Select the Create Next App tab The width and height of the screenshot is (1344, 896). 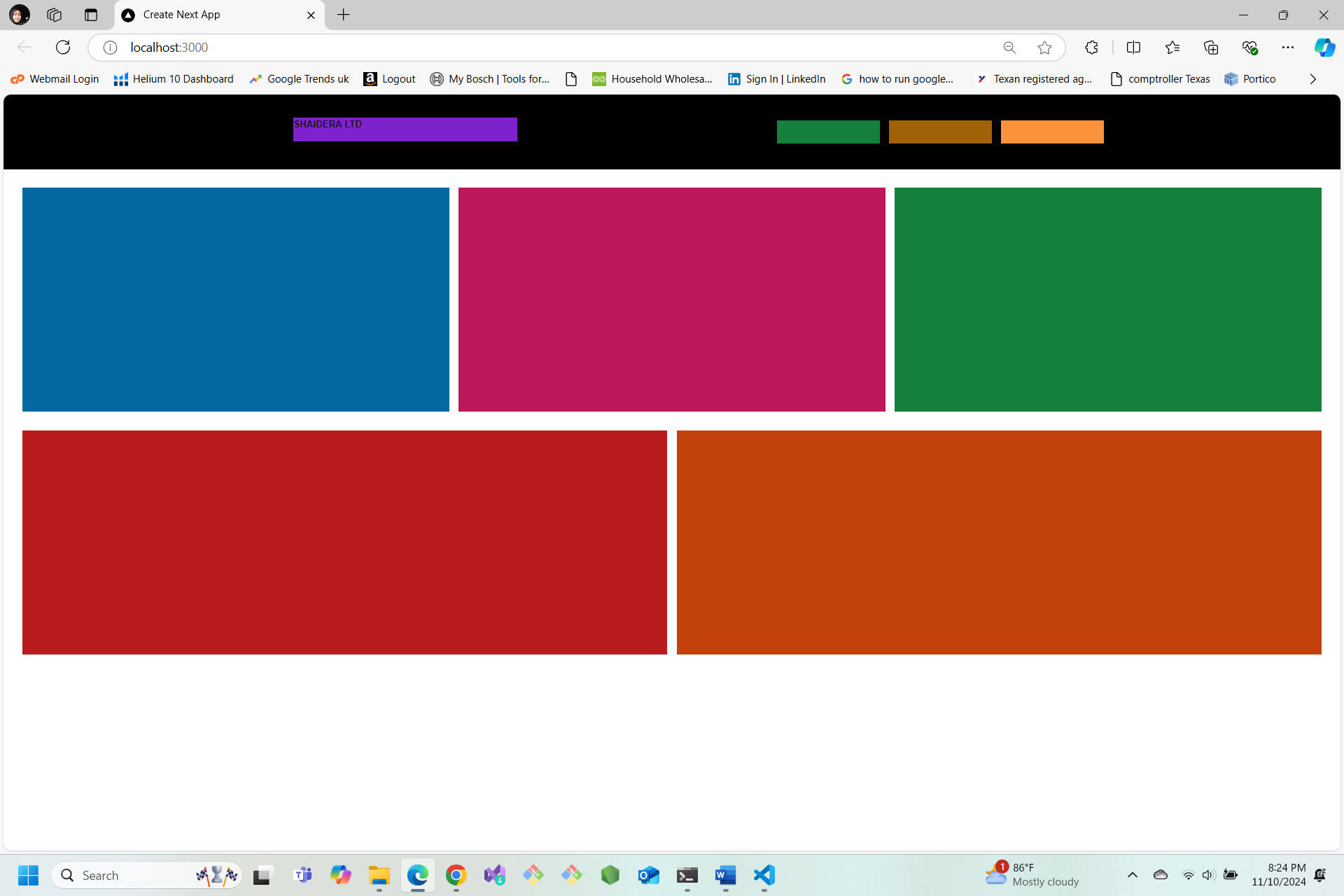click(219, 15)
